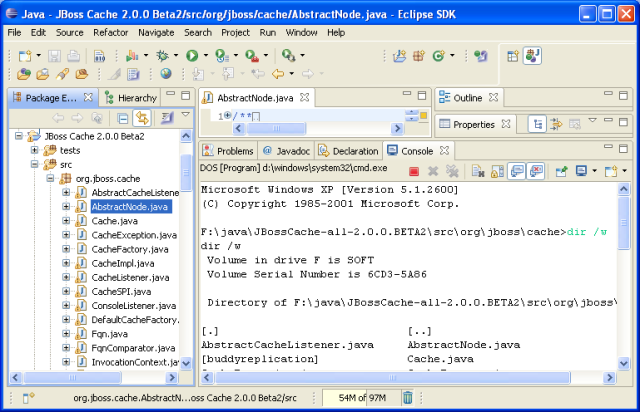640x412 pixels.
Task: Click garbage collector trash can icon
Action: point(408,397)
